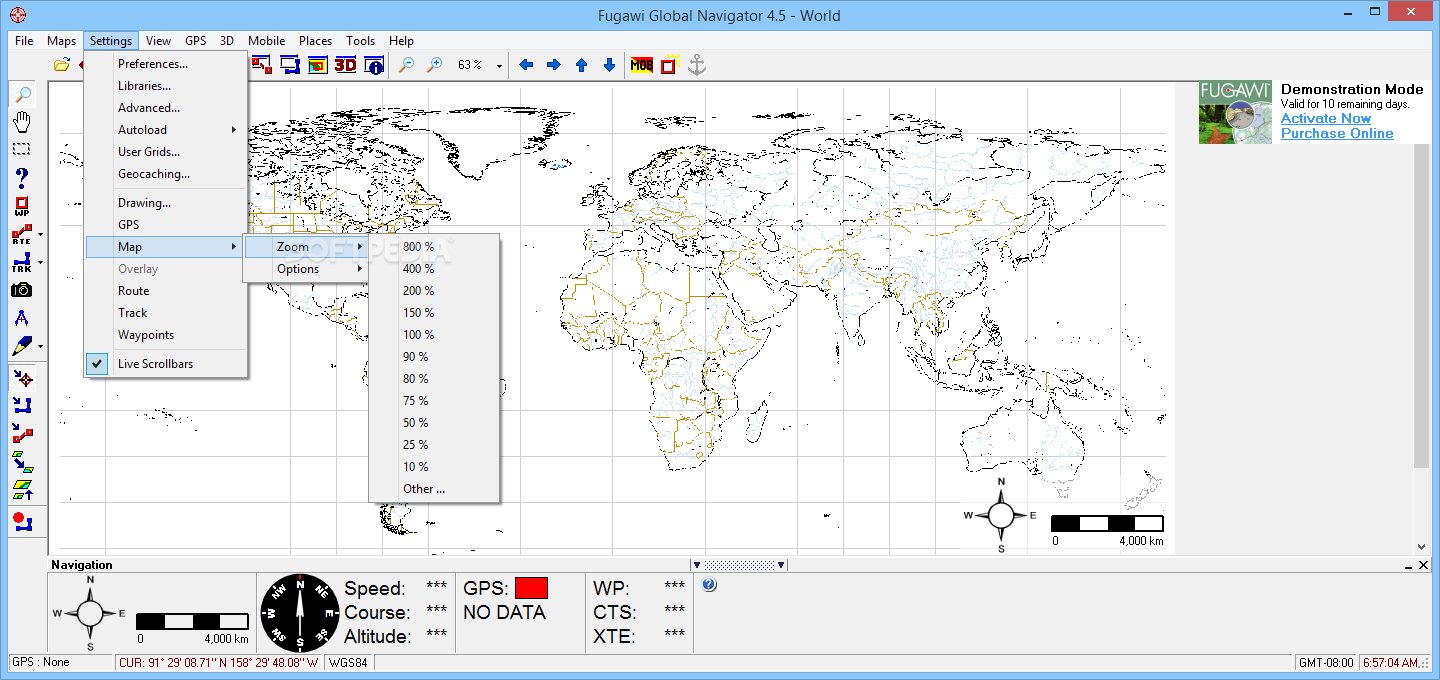Click the crosshair target sidebar icon
Image resolution: width=1440 pixels, height=680 pixels.
click(x=22, y=378)
